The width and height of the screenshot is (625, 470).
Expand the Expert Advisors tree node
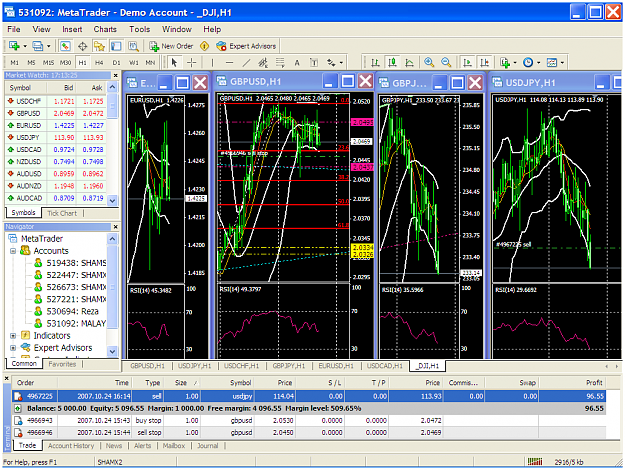click(13, 348)
